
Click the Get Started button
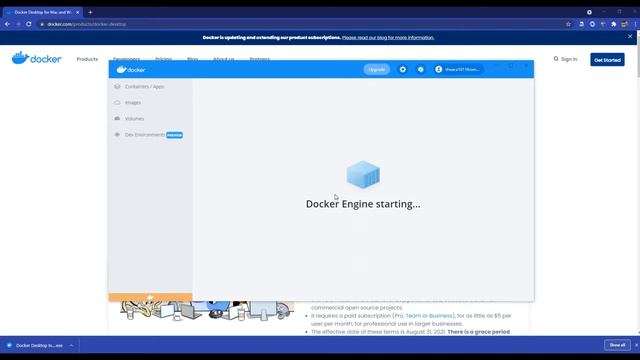click(607, 60)
